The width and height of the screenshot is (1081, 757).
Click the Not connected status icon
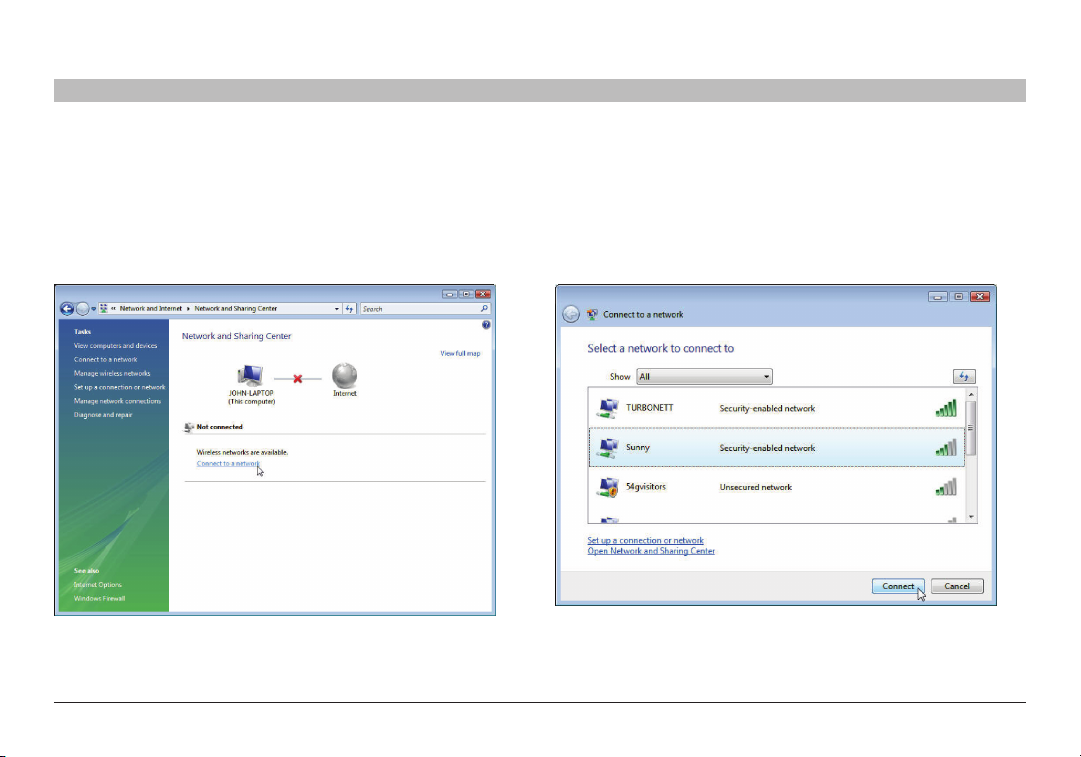click(189, 427)
